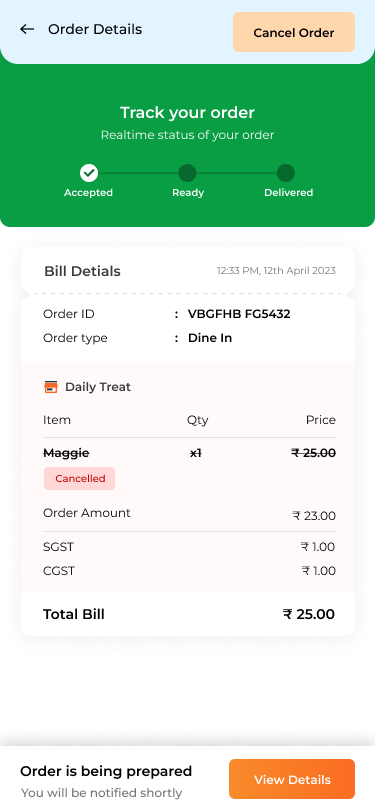Screen dimensions: 375x812
Task: Click the Total Bill amount ₹ 25.00
Action: tap(309, 614)
